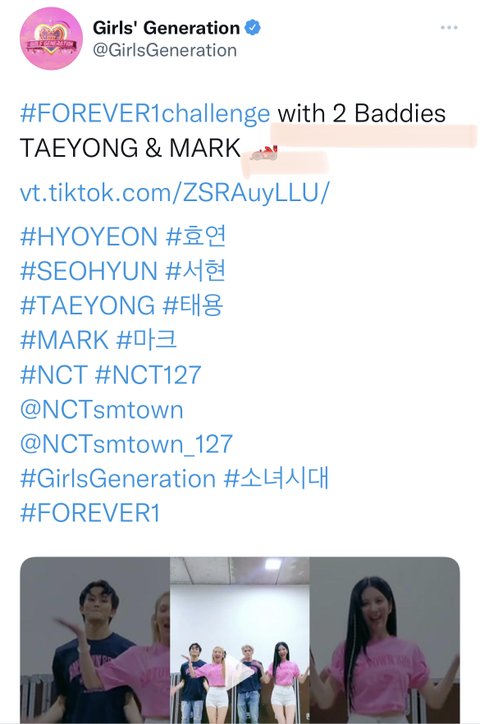Open the @NCTsmtown mention
Viewport: 480px width, 724px height.
(x=102, y=409)
